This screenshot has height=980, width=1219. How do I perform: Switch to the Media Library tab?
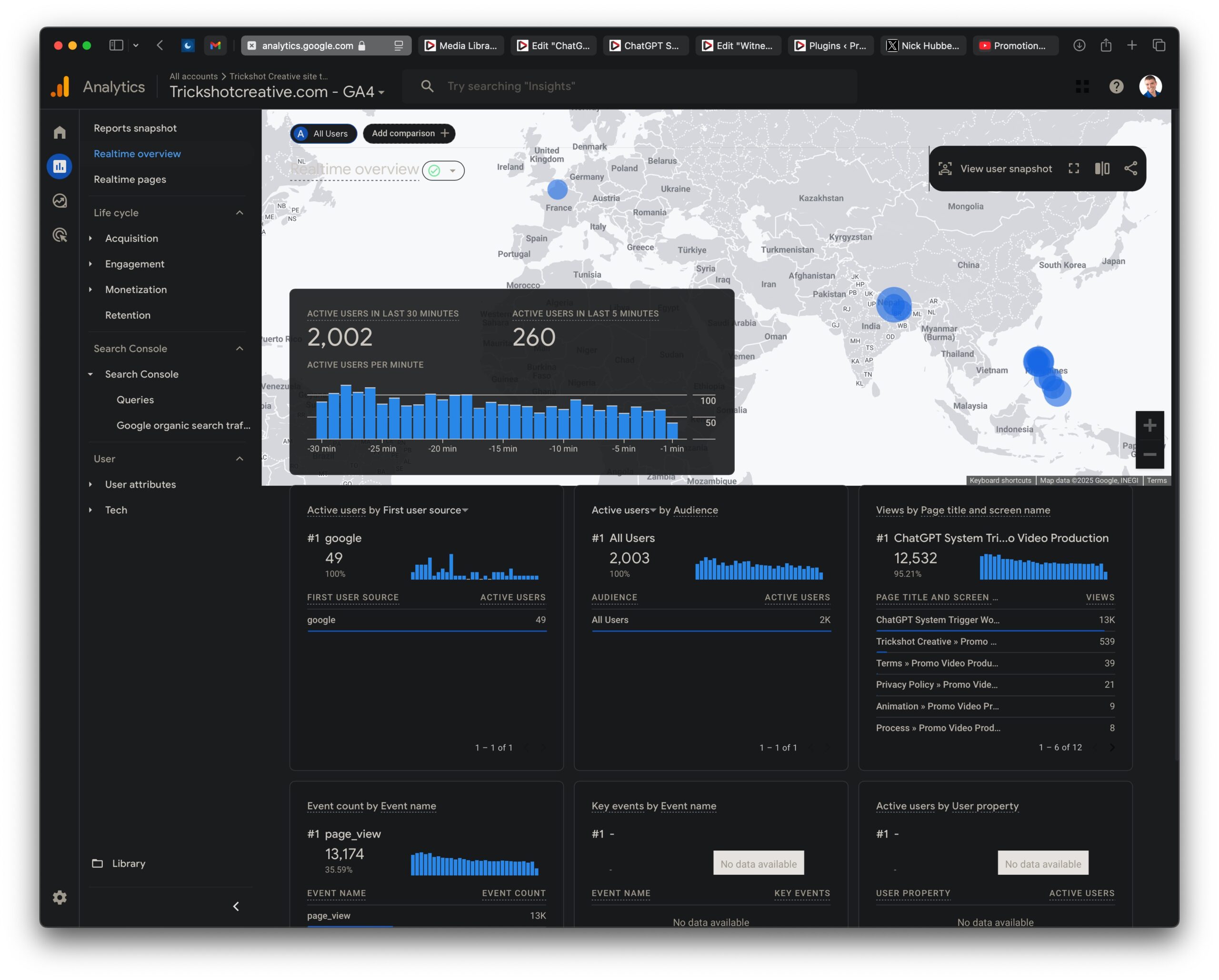(x=461, y=46)
